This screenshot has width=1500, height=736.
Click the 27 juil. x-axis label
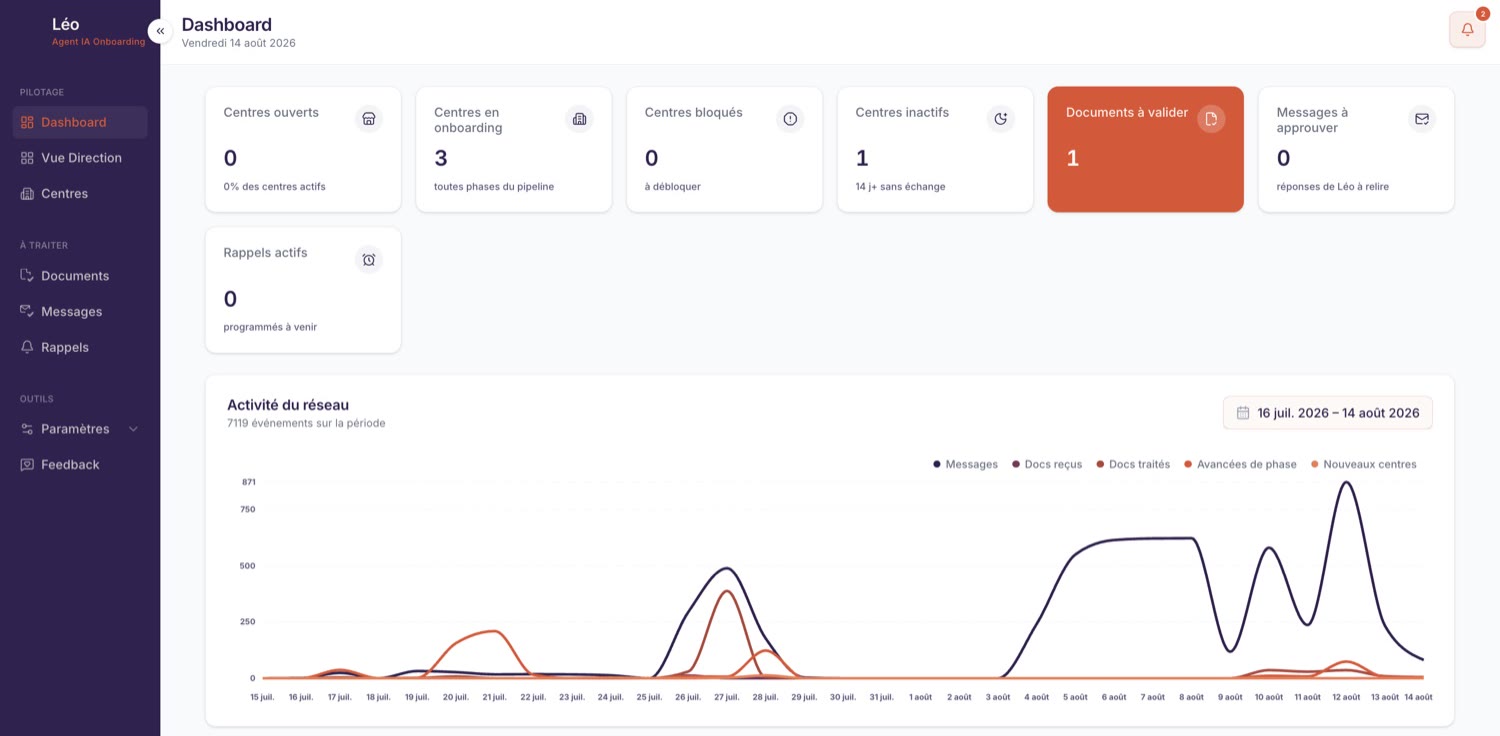coord(727,697)
